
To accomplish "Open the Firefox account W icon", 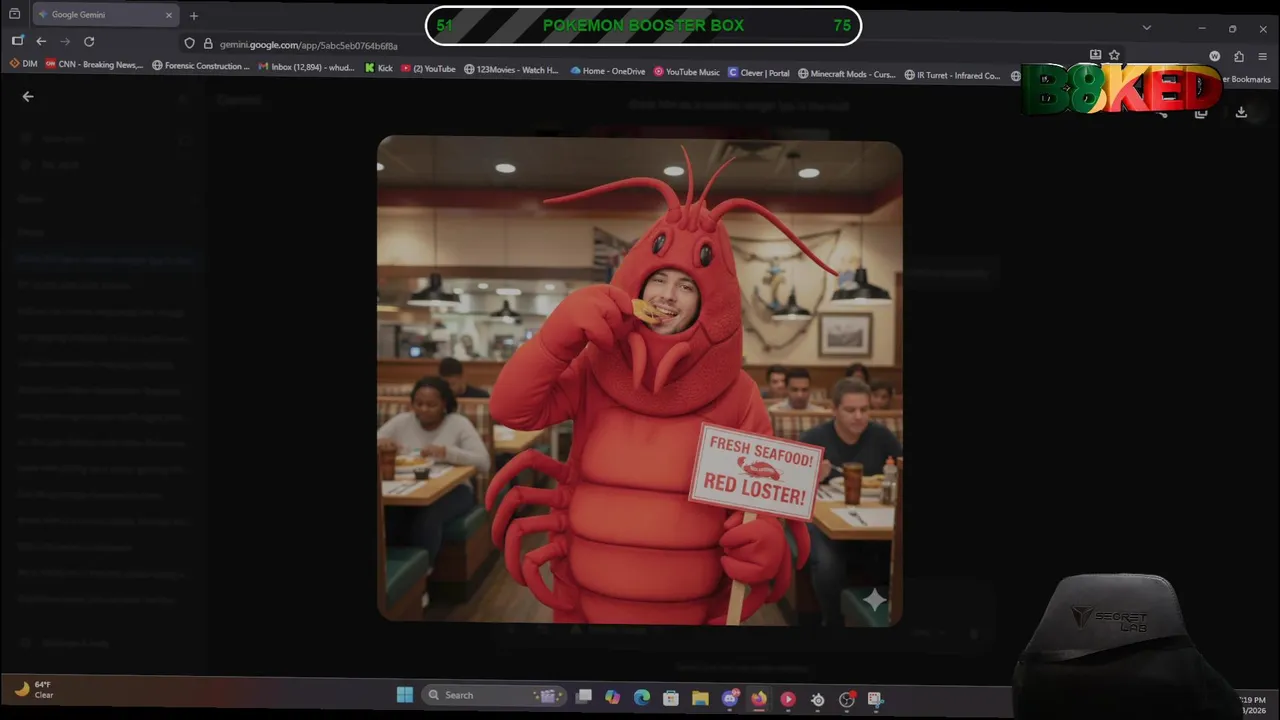I will (1214, 56).
